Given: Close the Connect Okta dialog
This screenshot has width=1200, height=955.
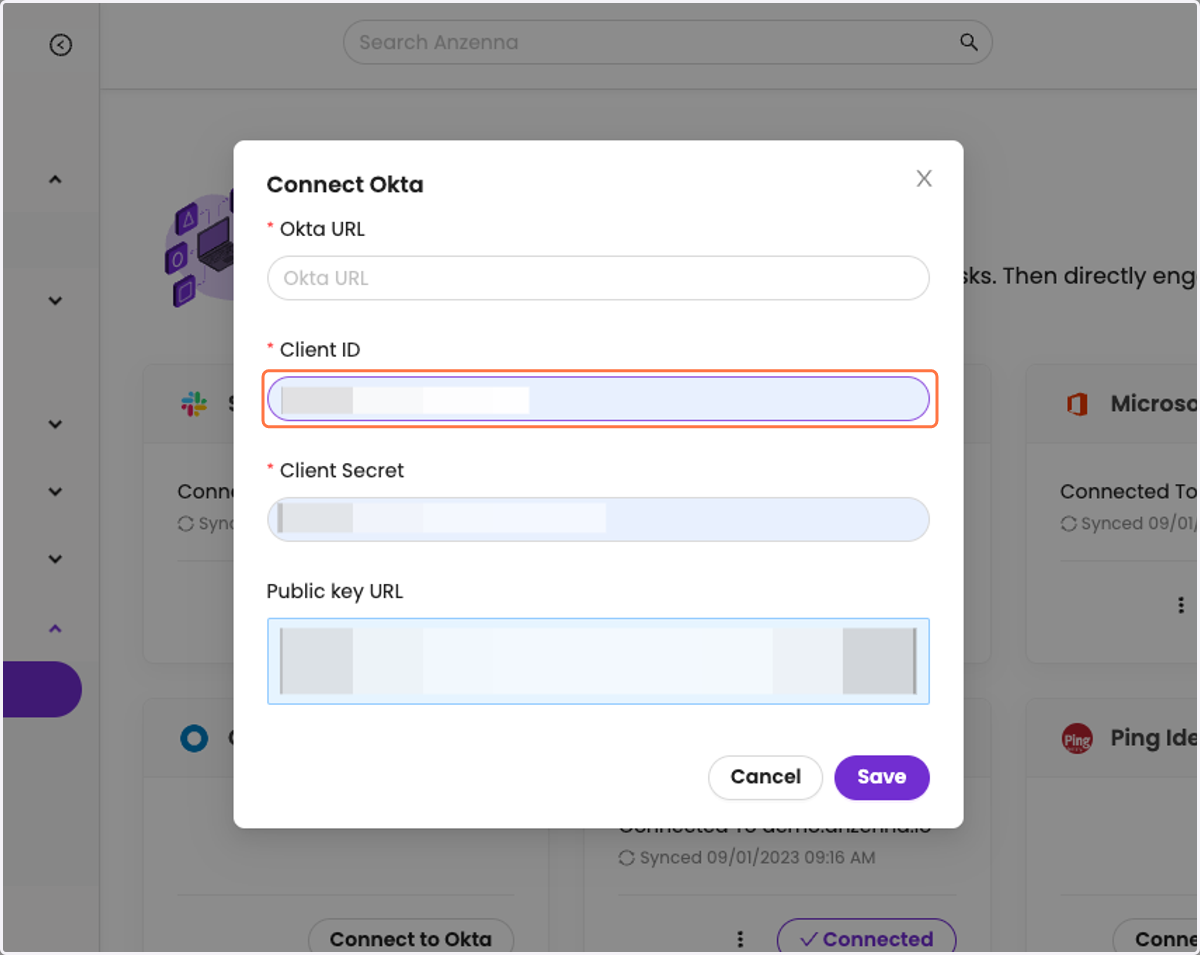Looking at the screenshot, I should [924, 179].
